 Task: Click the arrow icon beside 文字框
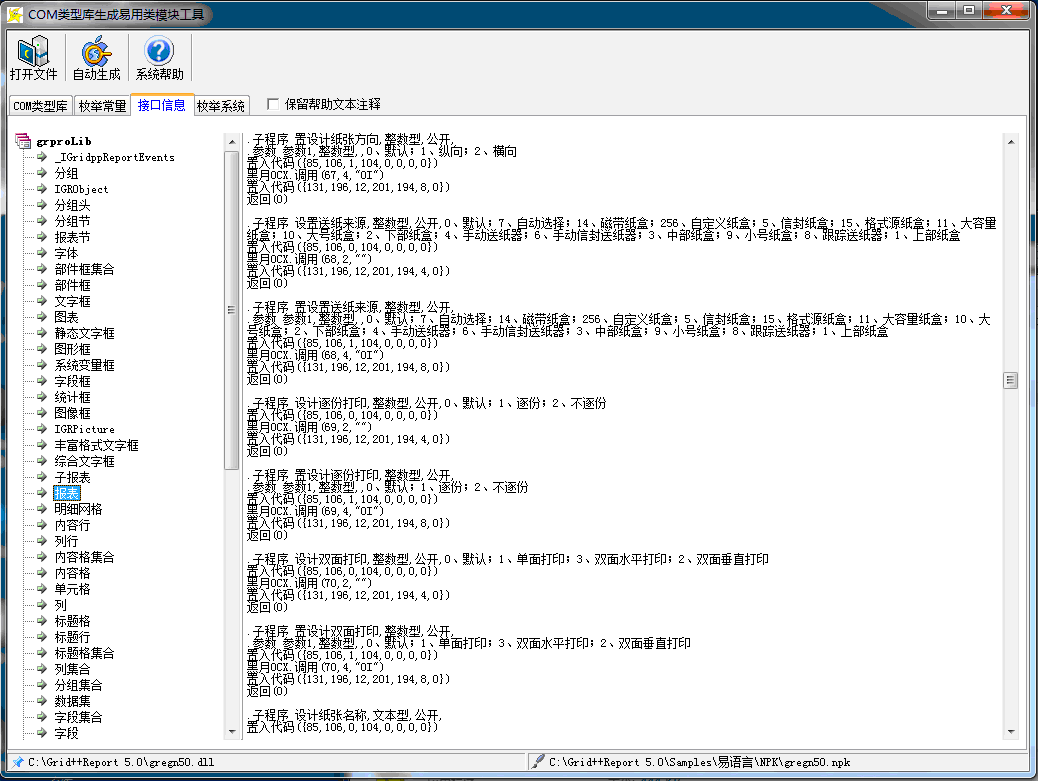[x=42, y=301]
